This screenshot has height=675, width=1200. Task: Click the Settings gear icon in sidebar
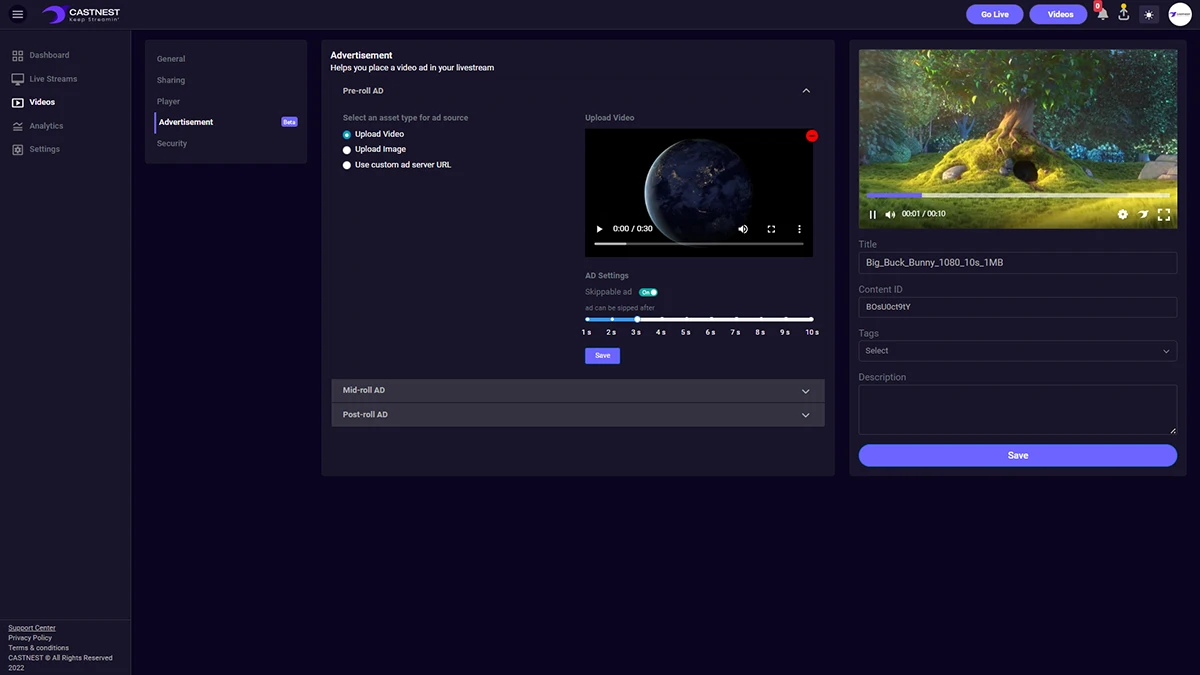pos(18,149)
